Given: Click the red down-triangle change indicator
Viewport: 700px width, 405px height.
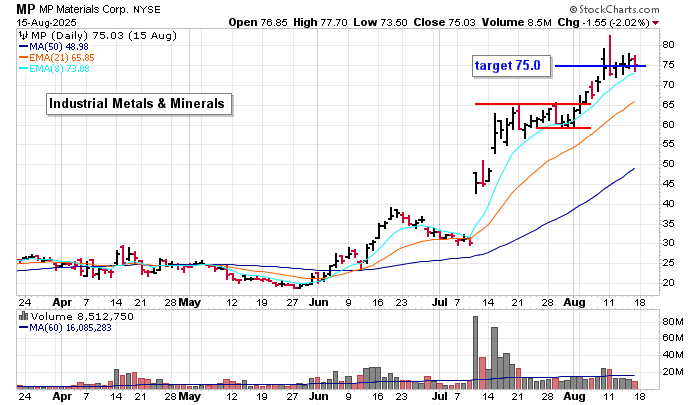Looking at the screenshot, I should (x=655, y=23).
